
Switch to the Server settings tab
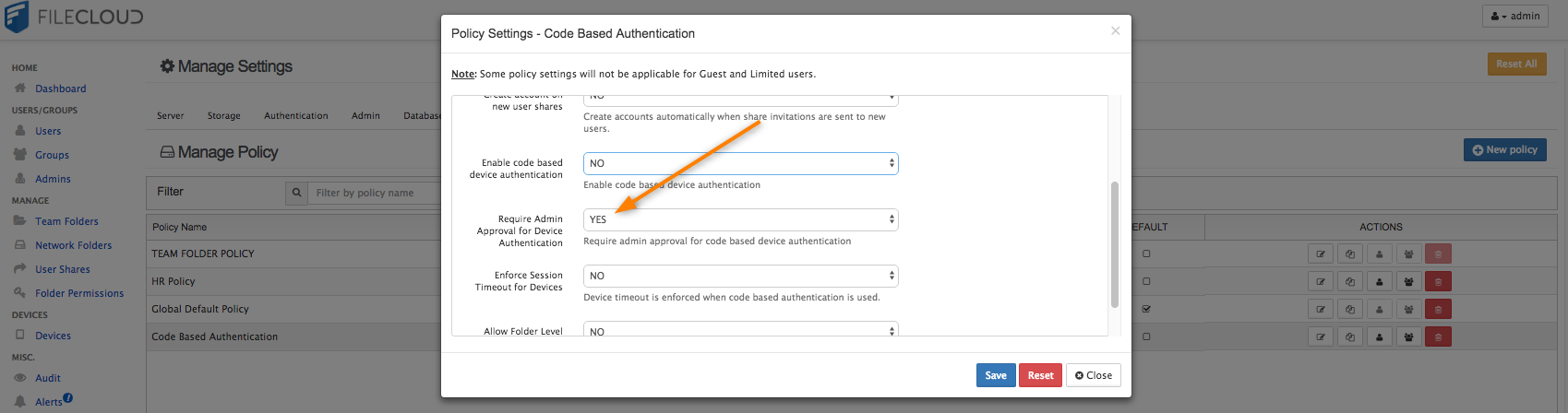[x=170, y=116]
